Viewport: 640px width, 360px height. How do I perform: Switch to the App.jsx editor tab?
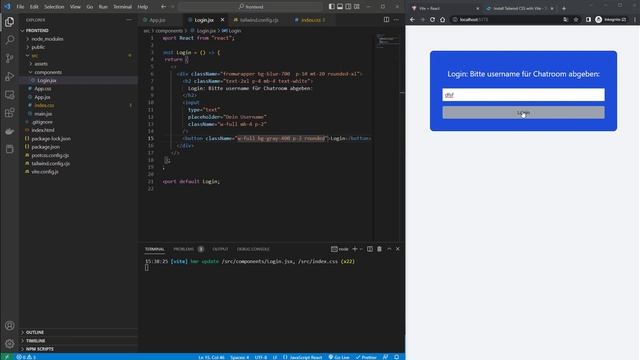coord(157,20)
